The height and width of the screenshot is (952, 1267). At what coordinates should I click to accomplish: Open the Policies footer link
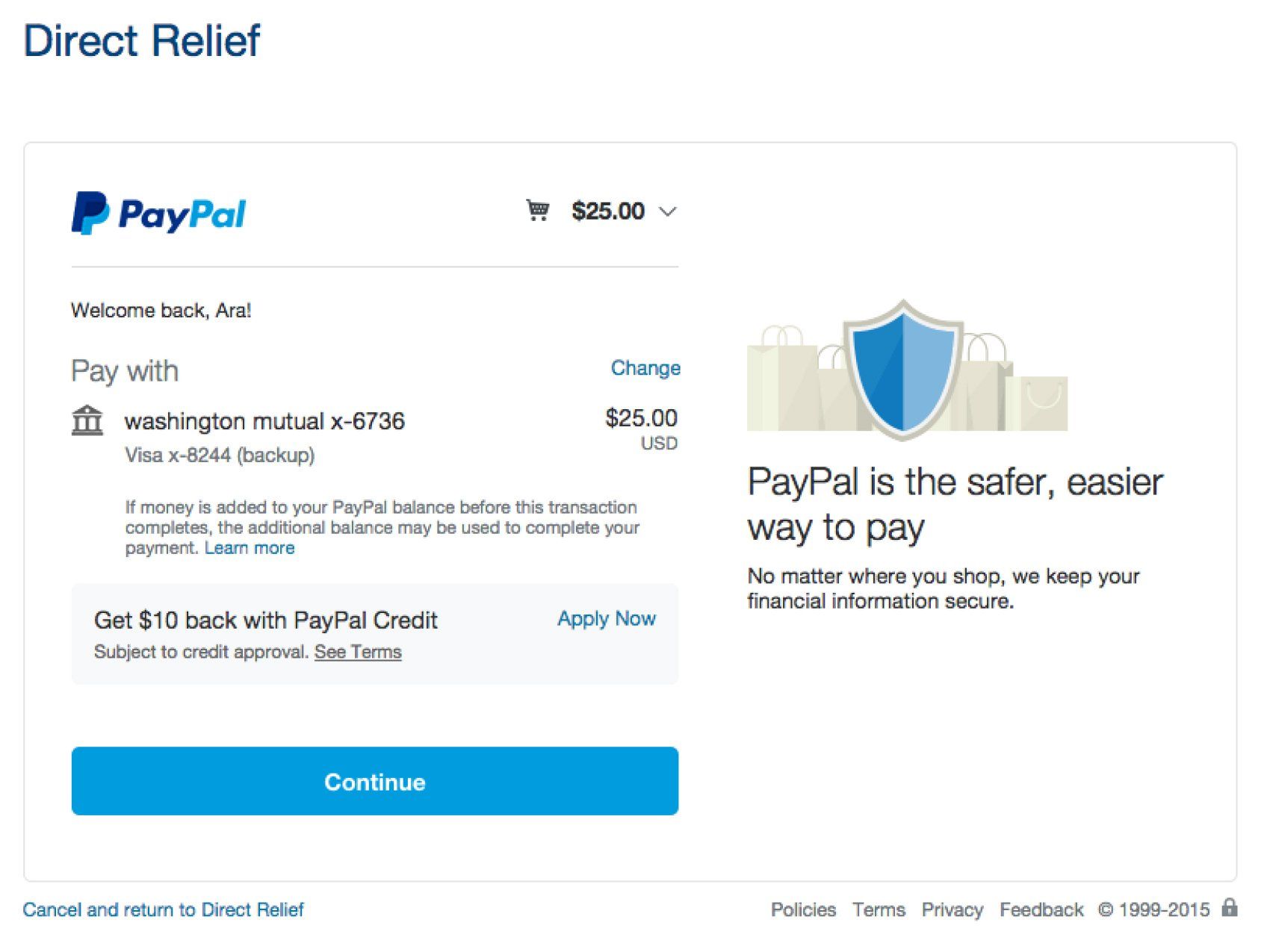(803, 909)
